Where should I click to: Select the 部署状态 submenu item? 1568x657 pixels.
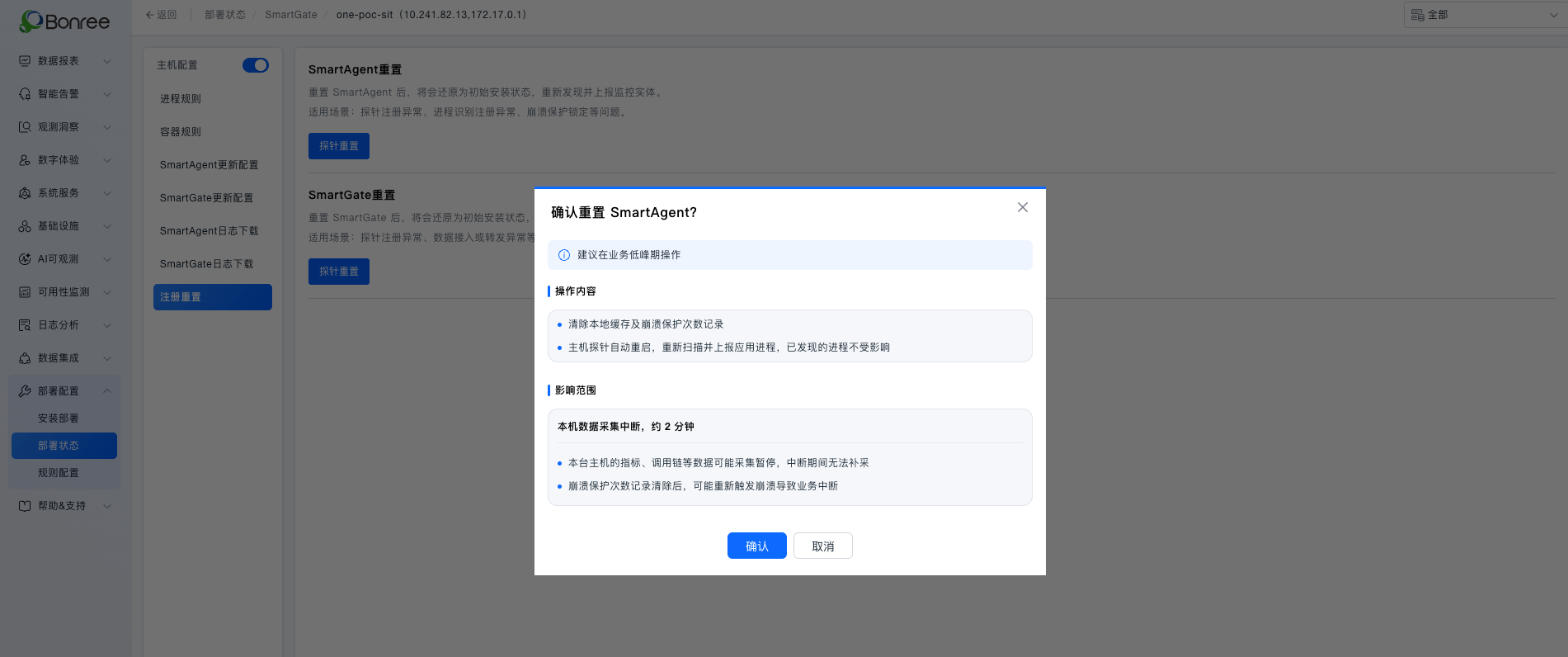64,446
